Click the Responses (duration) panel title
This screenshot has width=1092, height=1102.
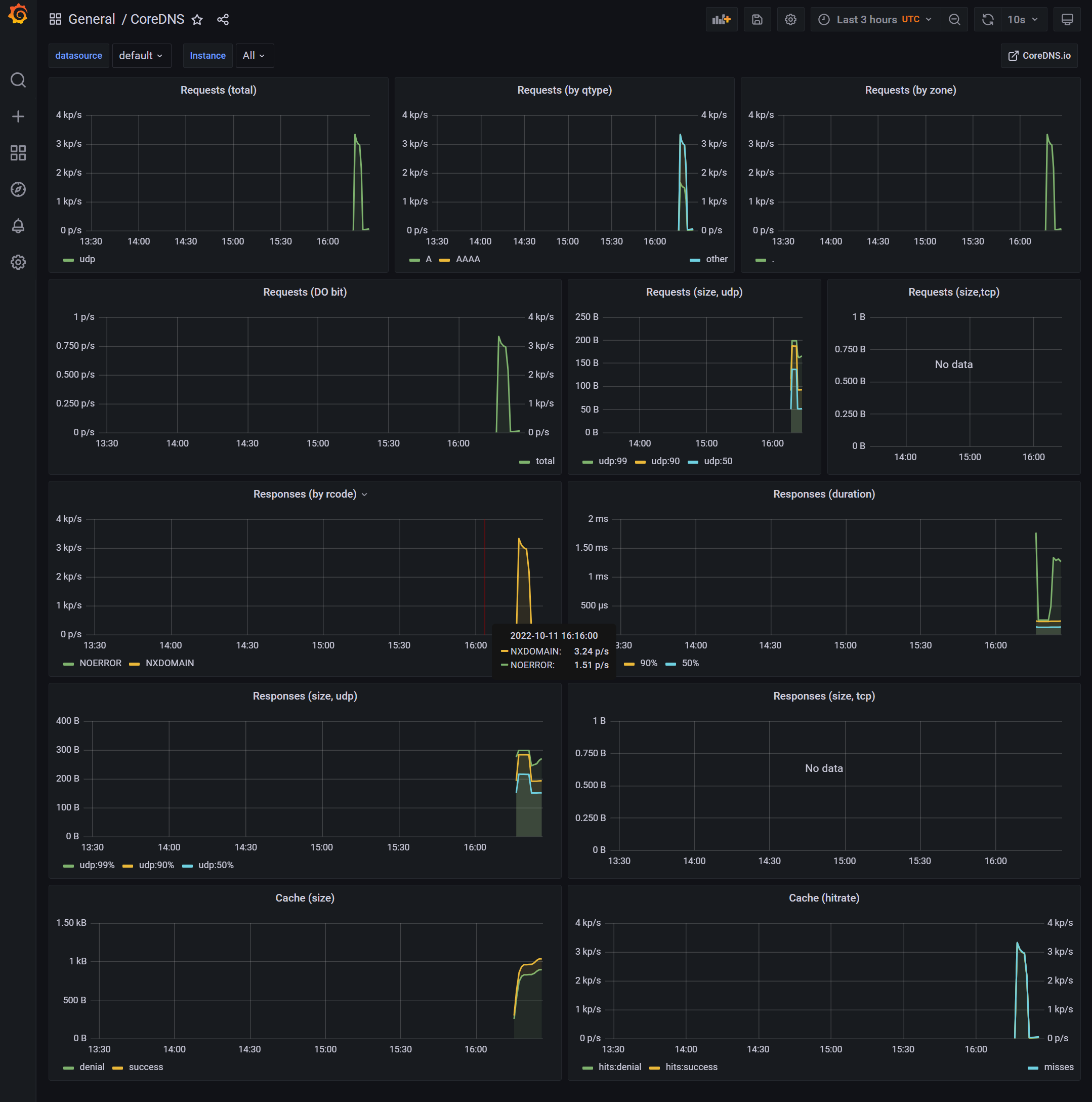click(x=824, y=494)
